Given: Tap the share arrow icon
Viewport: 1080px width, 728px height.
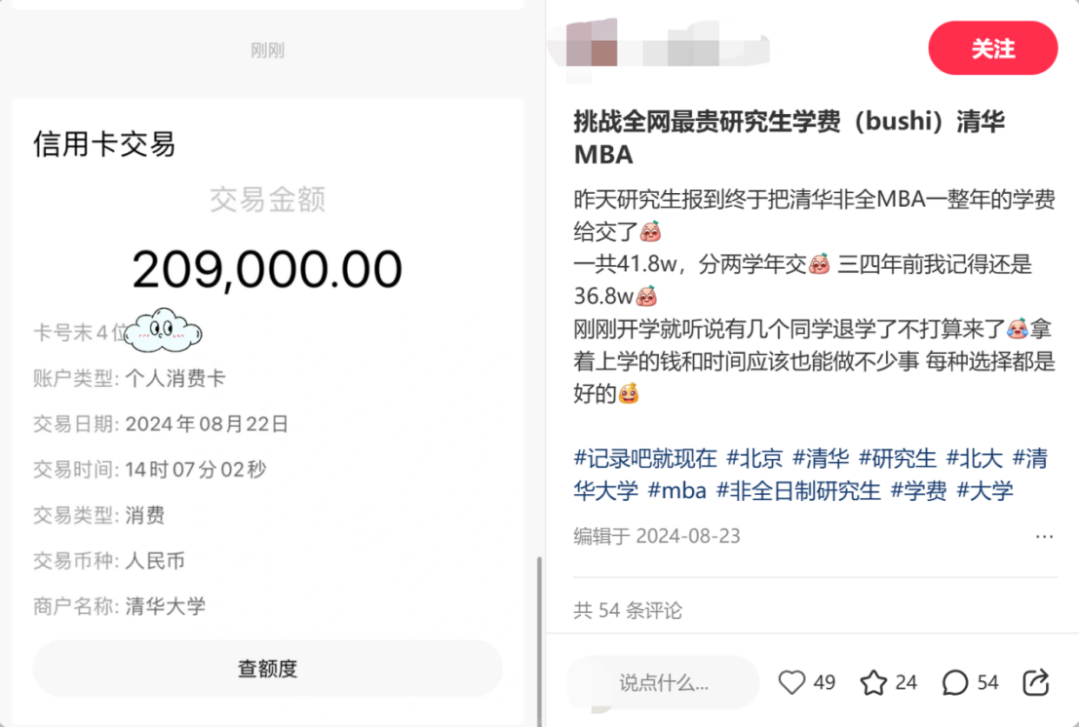Looking at the screenshot, I should [x=1036, y=683].
